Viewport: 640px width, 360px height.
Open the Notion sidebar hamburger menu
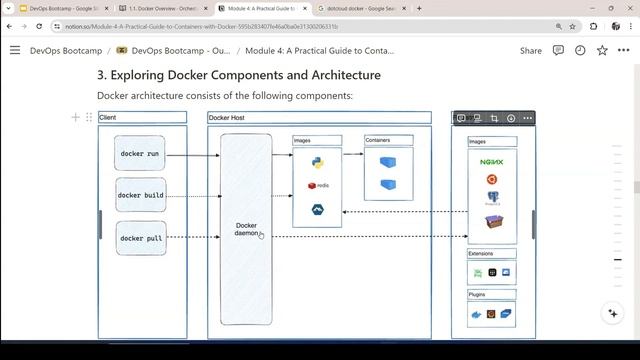point(15,50)
